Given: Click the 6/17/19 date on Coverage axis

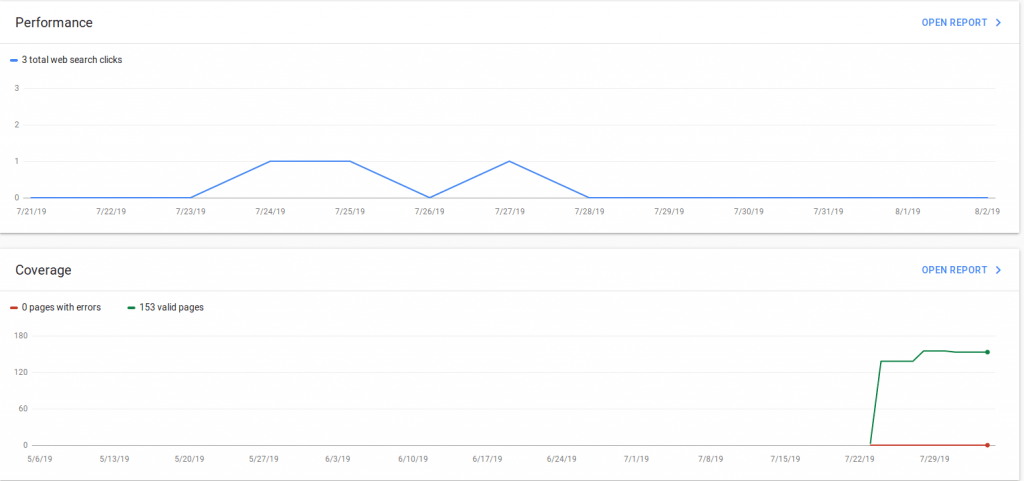Looking at the screenshot, I should pyautogui.click(x=487, y=459).
